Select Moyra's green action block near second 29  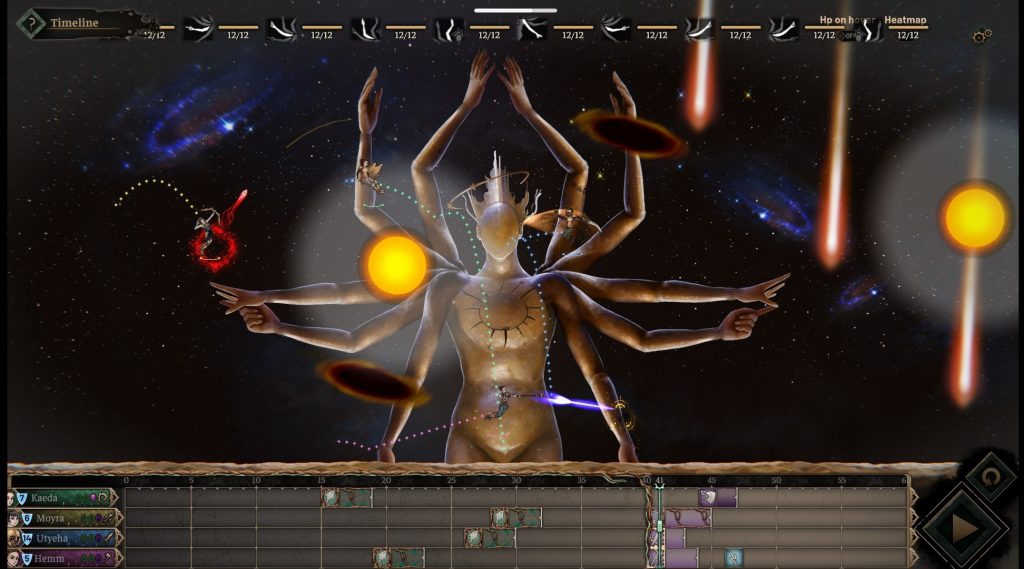pos(515,518)
